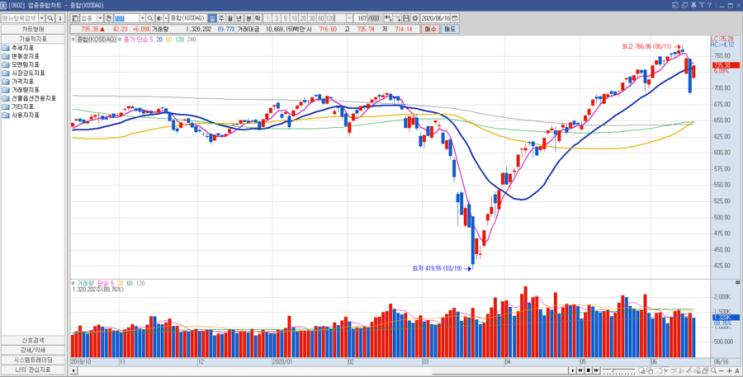Click the 매도 sell button

(x=450, y=29)
